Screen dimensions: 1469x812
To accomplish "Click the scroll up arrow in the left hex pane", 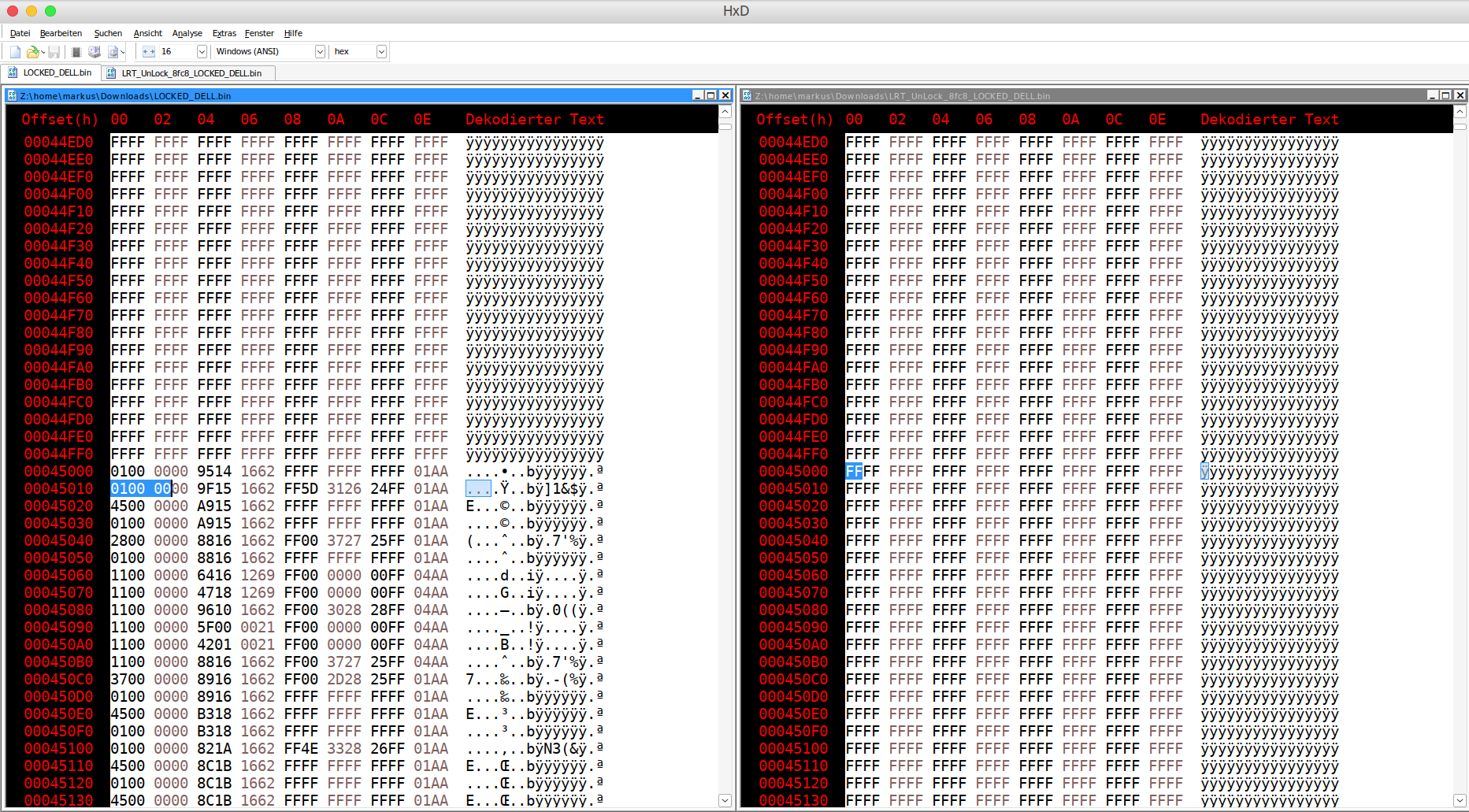I will tap(725, 112).
